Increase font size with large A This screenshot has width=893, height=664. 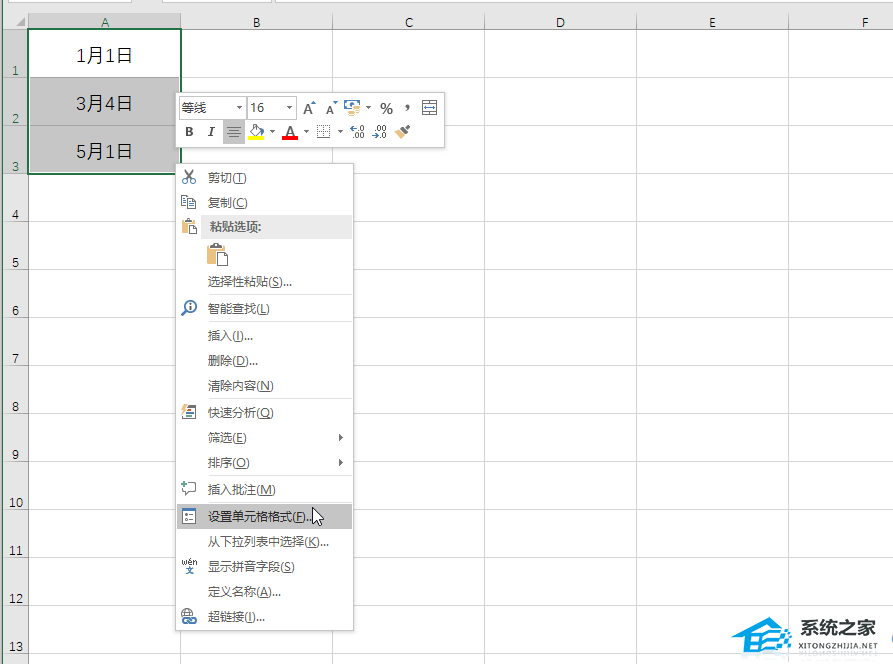pos(309,108)
